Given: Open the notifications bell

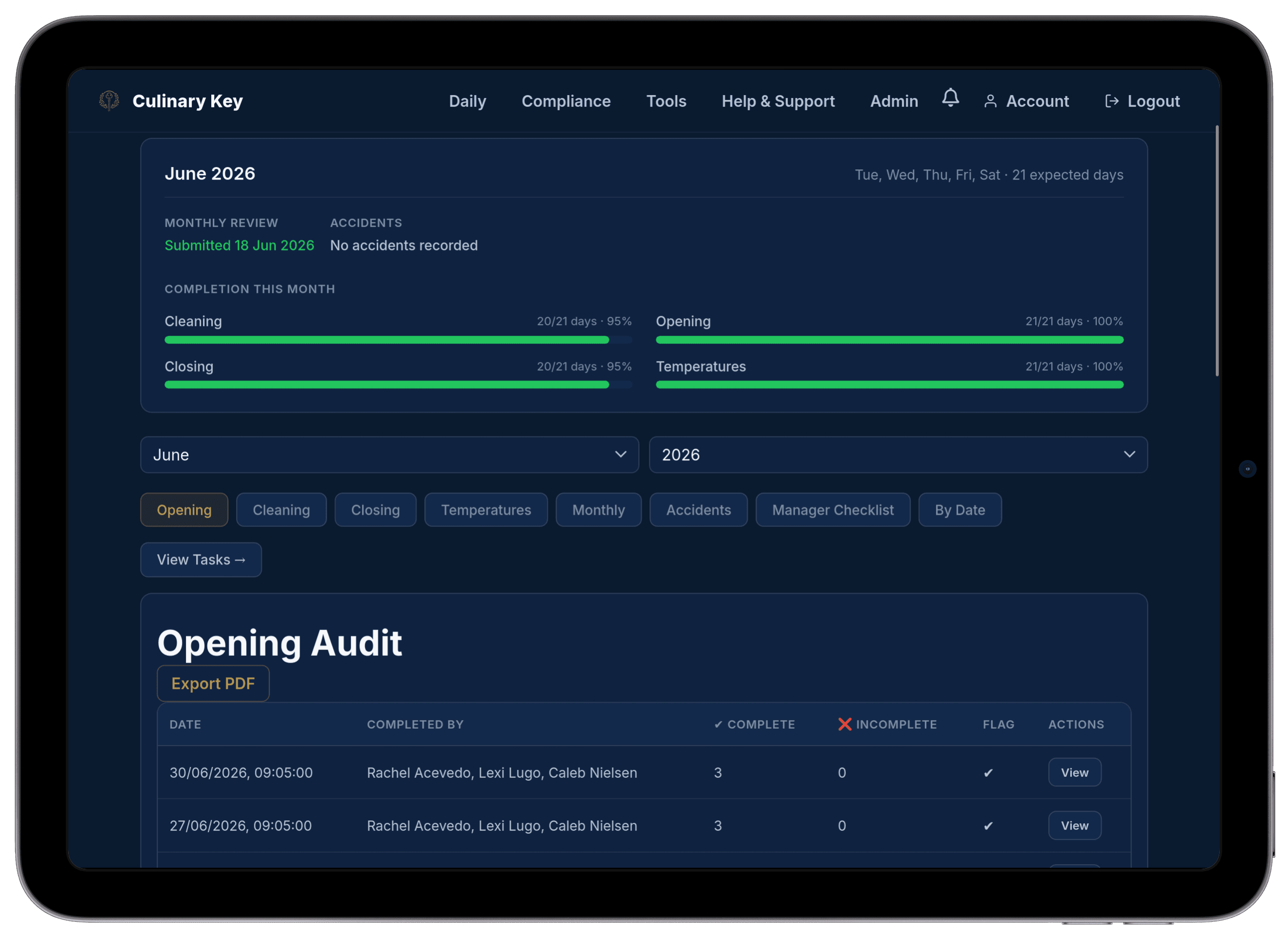Looking at the screenshot, I should pyautogui.click(x=950, y=98).
